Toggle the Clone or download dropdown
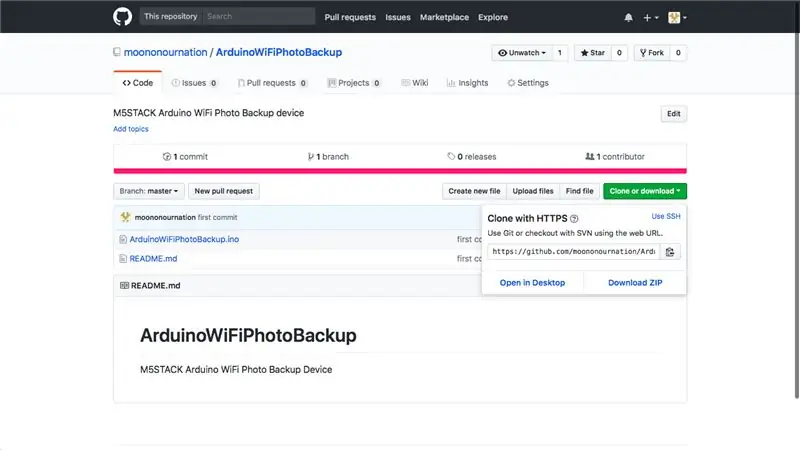The width and height of the screenshot is (800, 450). (645, 191)
